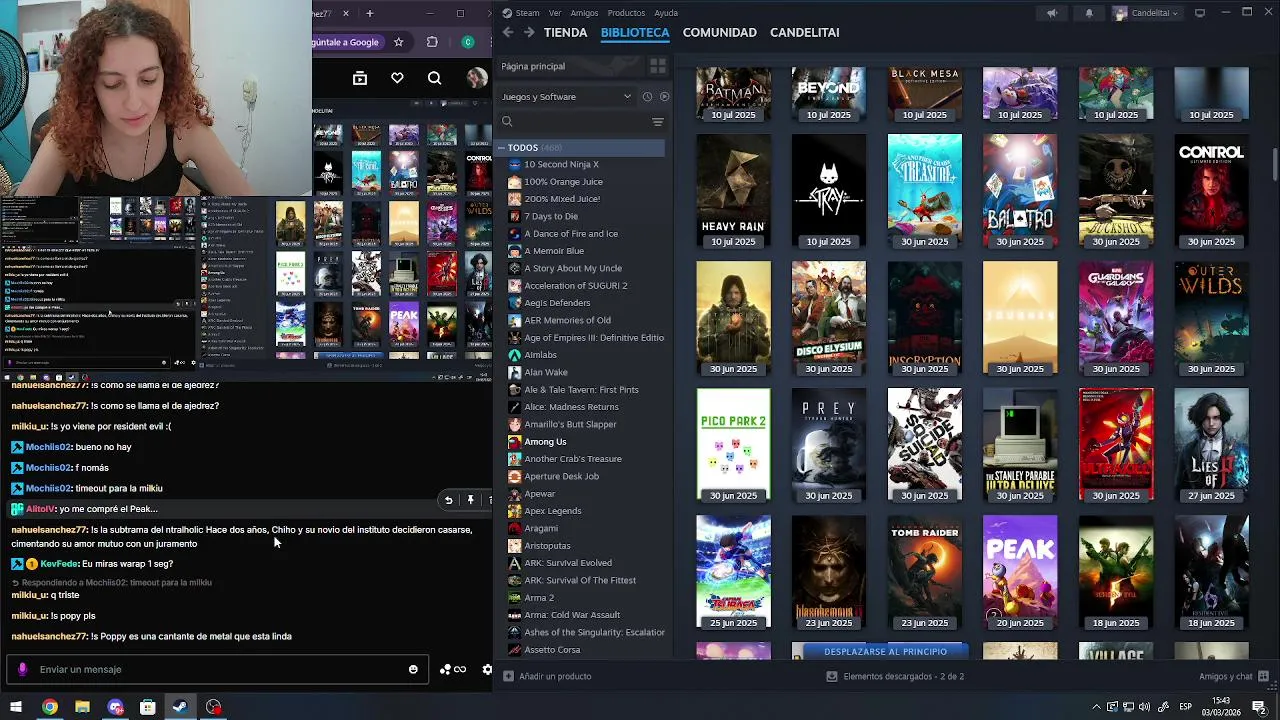Click Añadir un producto
Screen dimensions: 1280x720
pos(547,677)
